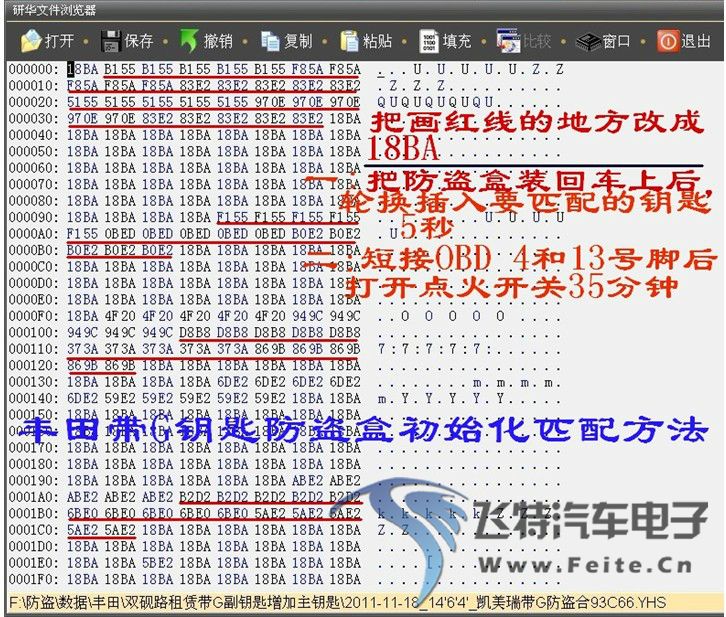Click the 退出 toolbar label
Image resolution: width=726 pixels, height=617 pixels.
[696, 41]
